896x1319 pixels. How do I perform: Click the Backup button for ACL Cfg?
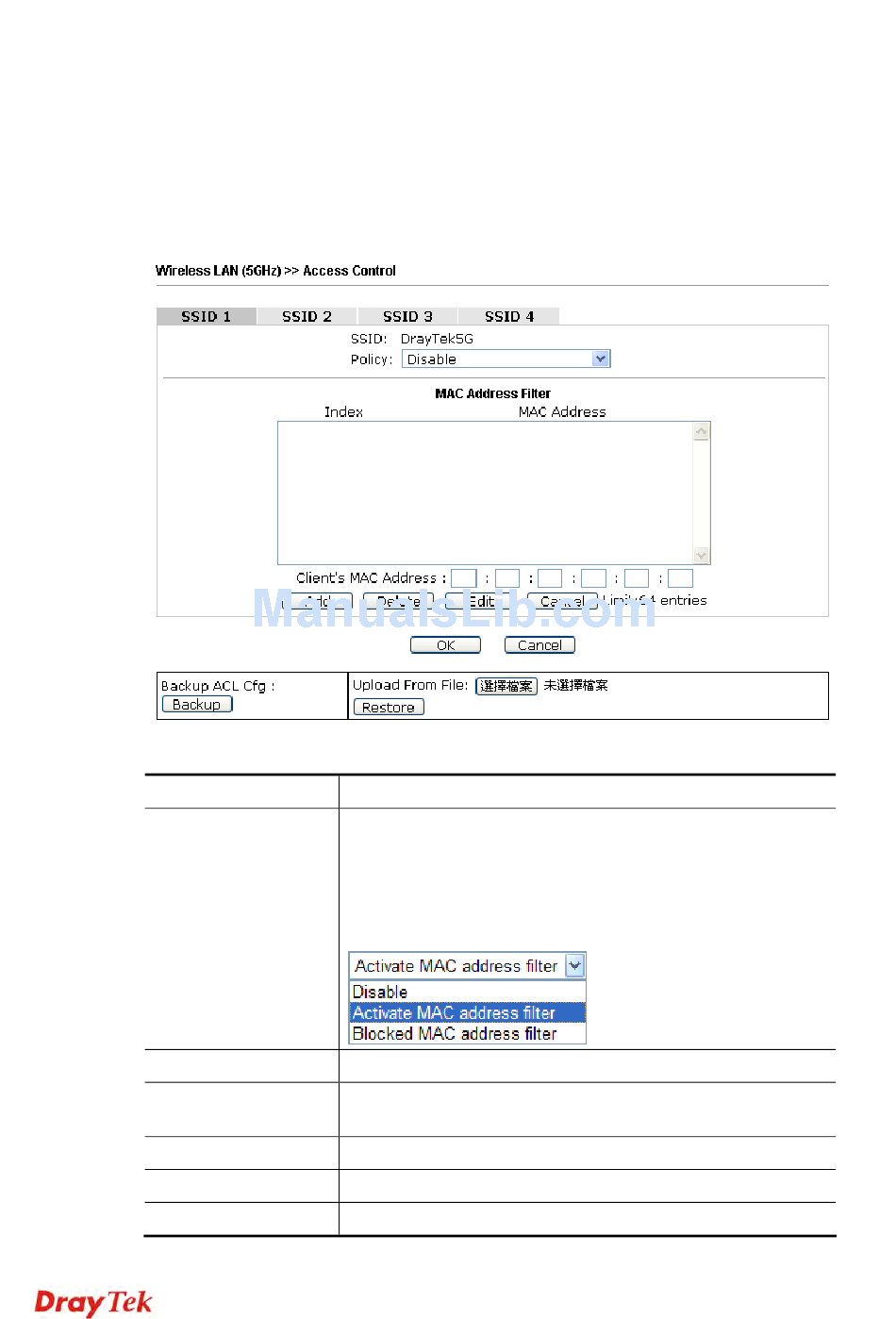pyautogui.click(x=197, y=705)
